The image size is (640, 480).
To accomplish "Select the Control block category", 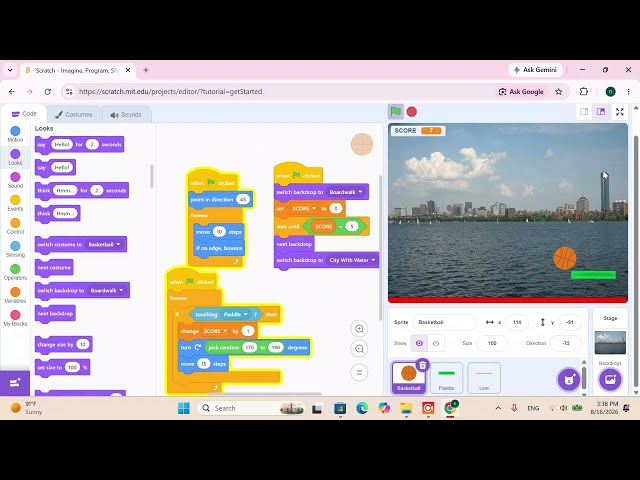I will pos(15,226).
